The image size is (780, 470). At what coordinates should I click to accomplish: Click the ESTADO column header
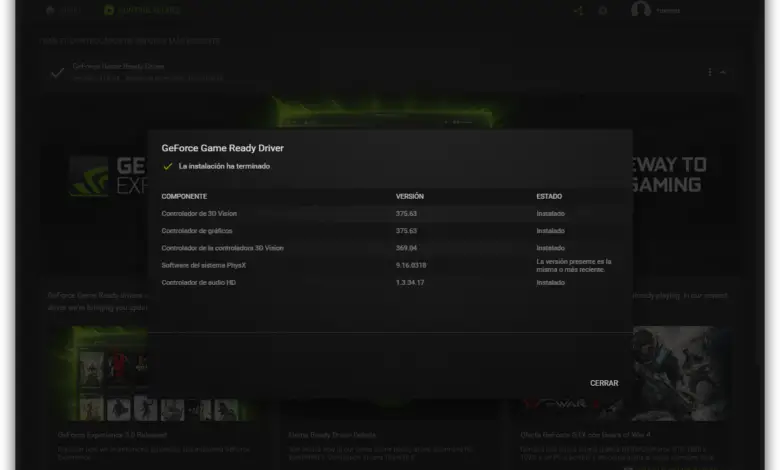tap(549, 196)
